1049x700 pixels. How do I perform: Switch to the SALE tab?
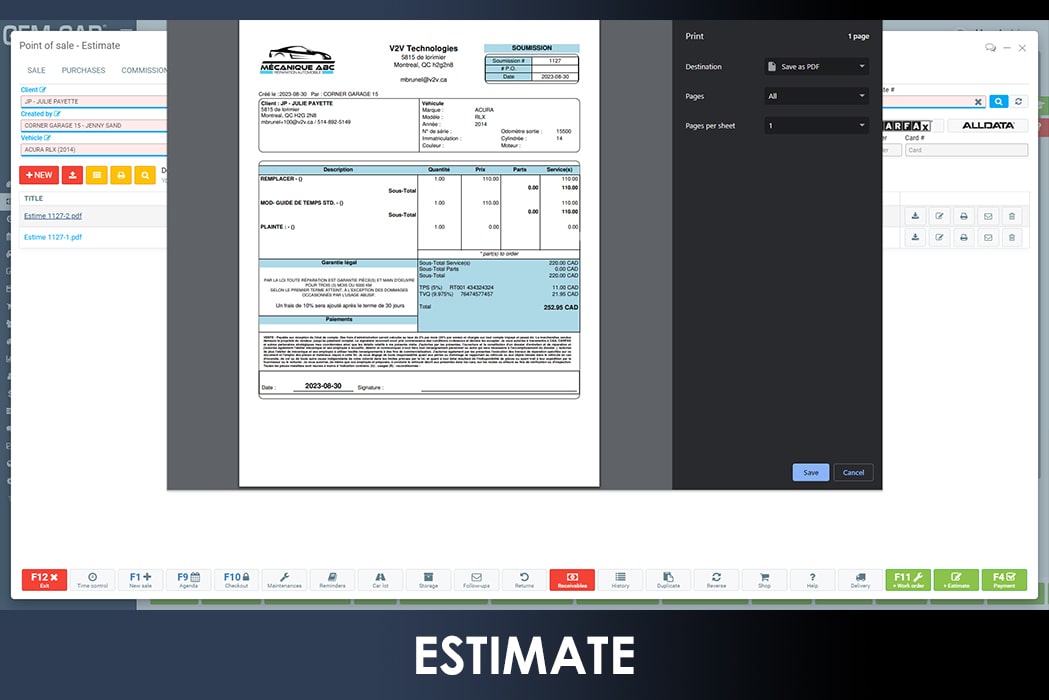(x=36, y=71)
